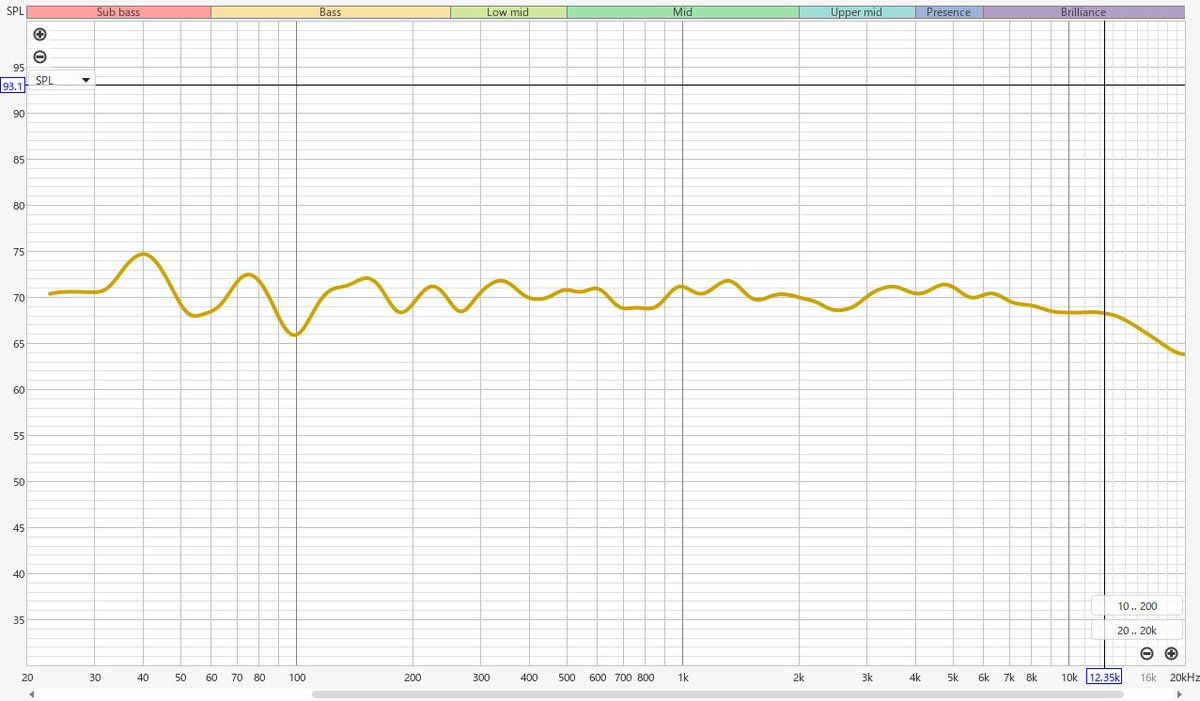This screenshot has width=1200, height=701.
Task: Click the 93.1 cursor level readout
Action: click(12, 86)
